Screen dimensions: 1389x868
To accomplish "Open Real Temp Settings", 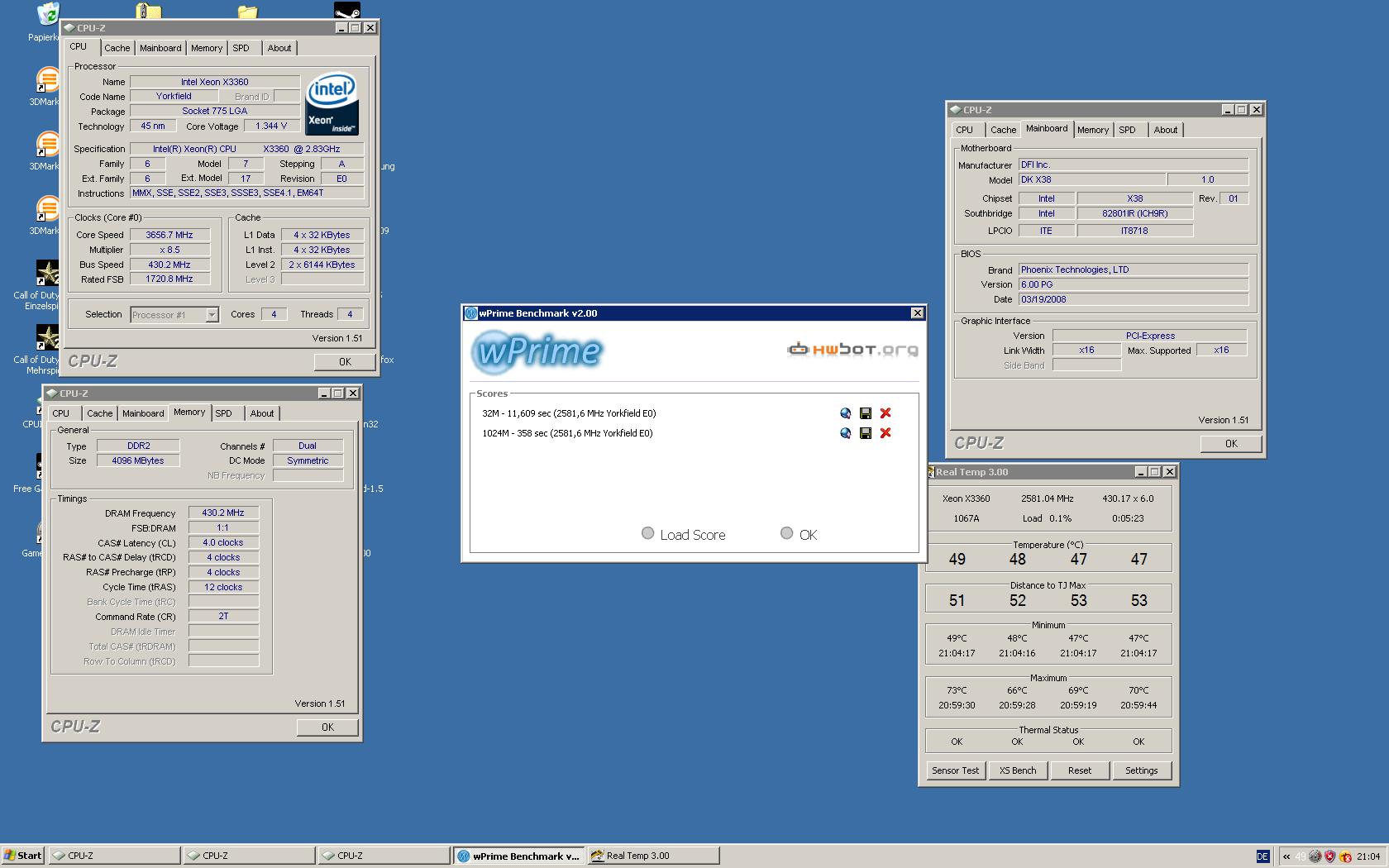I will [1142, 770].
